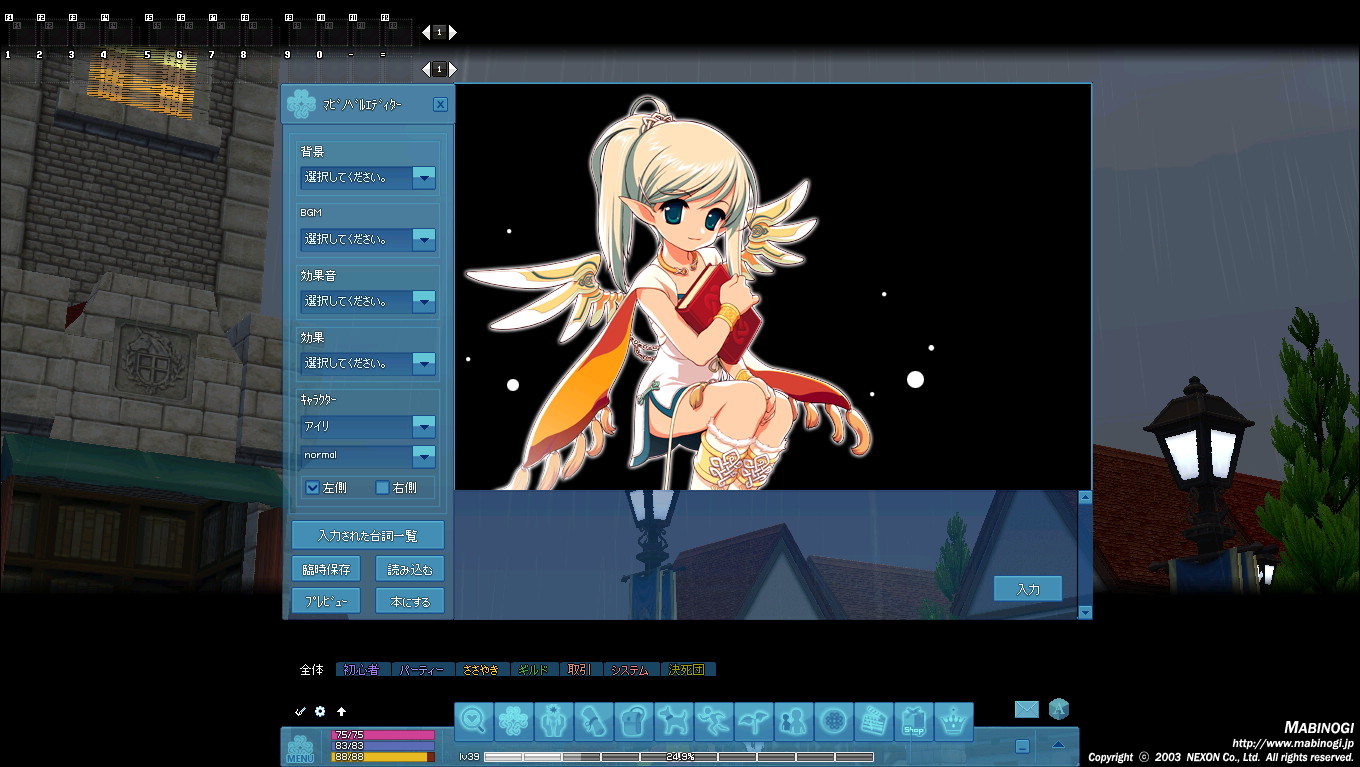This screenshot has height=767, width=1360.
Task: Open the 効果音 dropdown
Action: (x=368, y=302)
